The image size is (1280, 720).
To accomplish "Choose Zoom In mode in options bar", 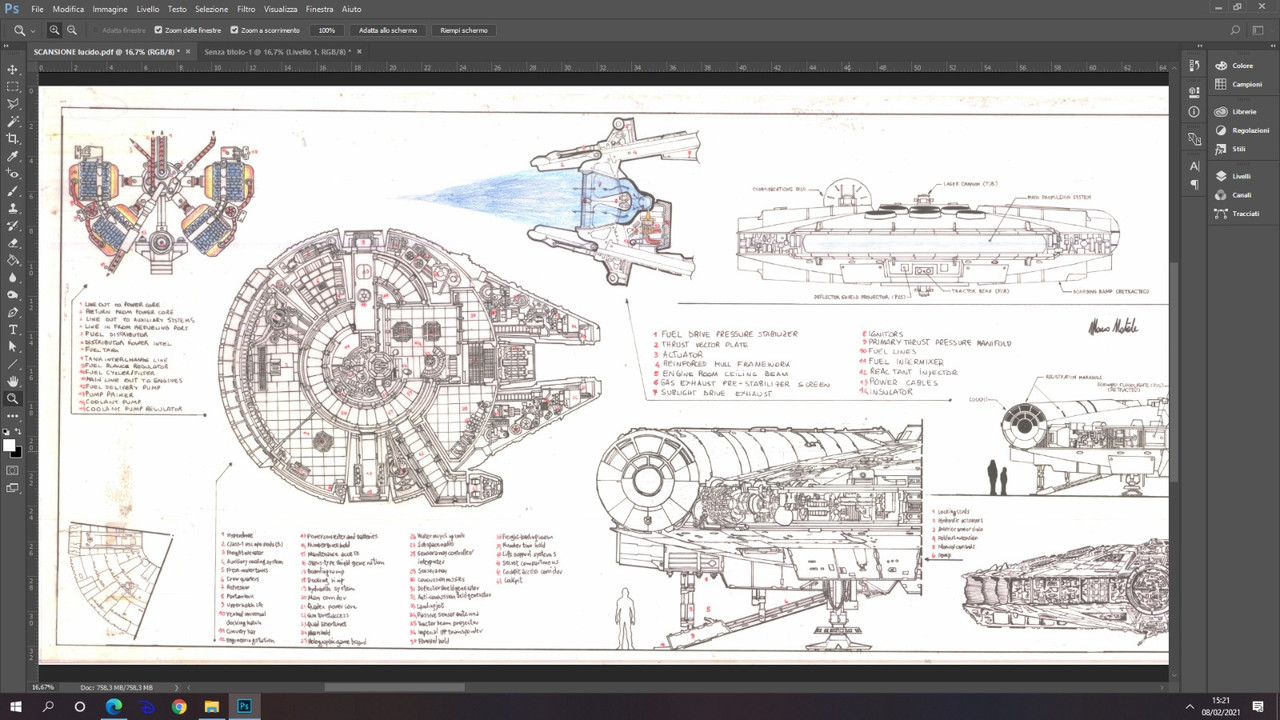I will (x=54, y=30).
